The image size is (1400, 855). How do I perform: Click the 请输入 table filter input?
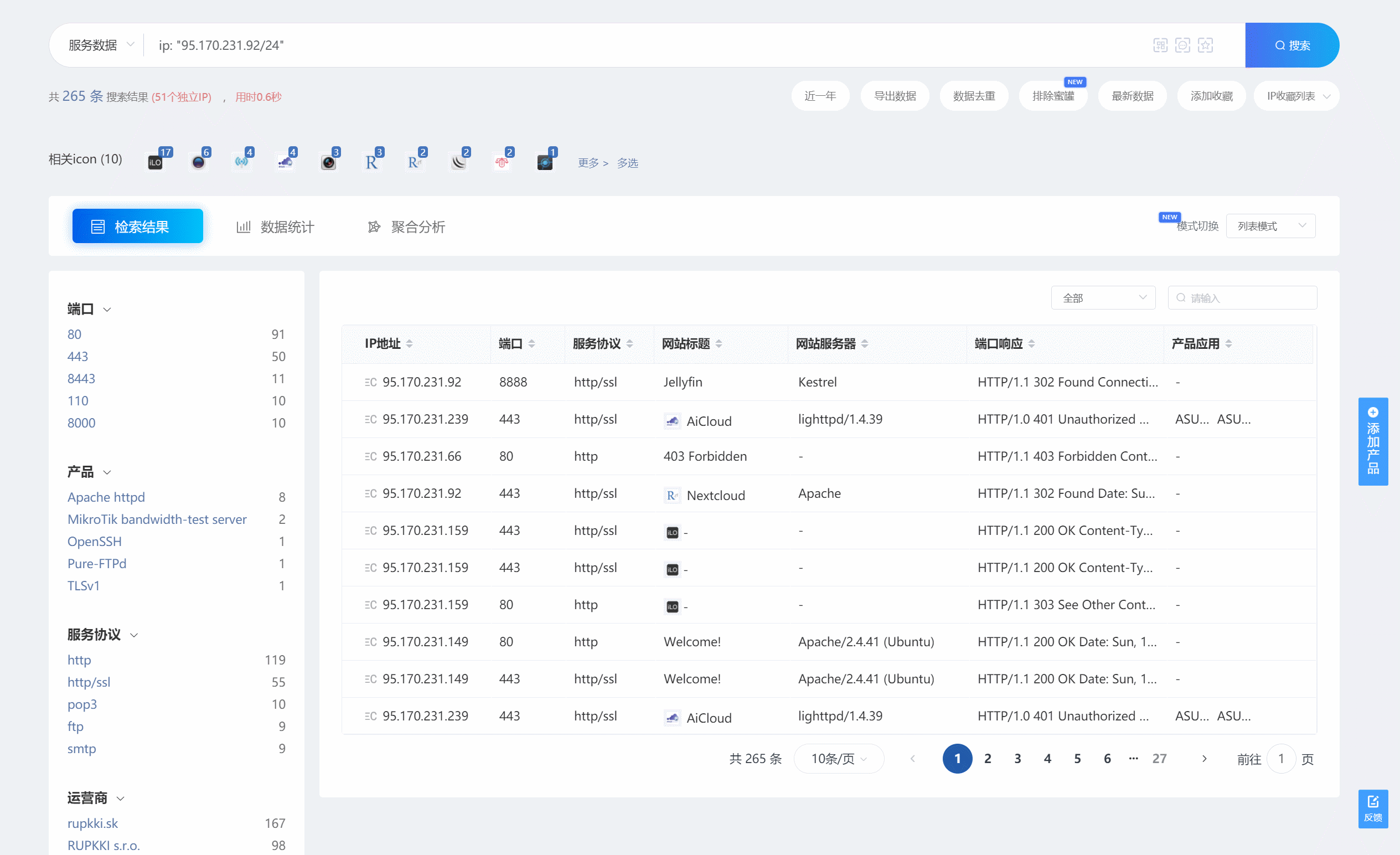pos(1244,298)
